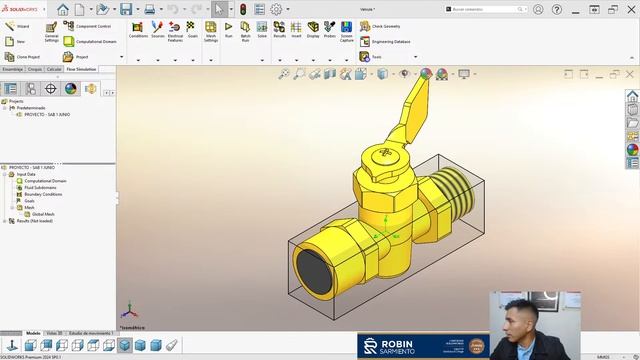Viewport: 640px width, 360px height.
Task: Click the Rebuild traffic light icon
Action: point(243,9)
